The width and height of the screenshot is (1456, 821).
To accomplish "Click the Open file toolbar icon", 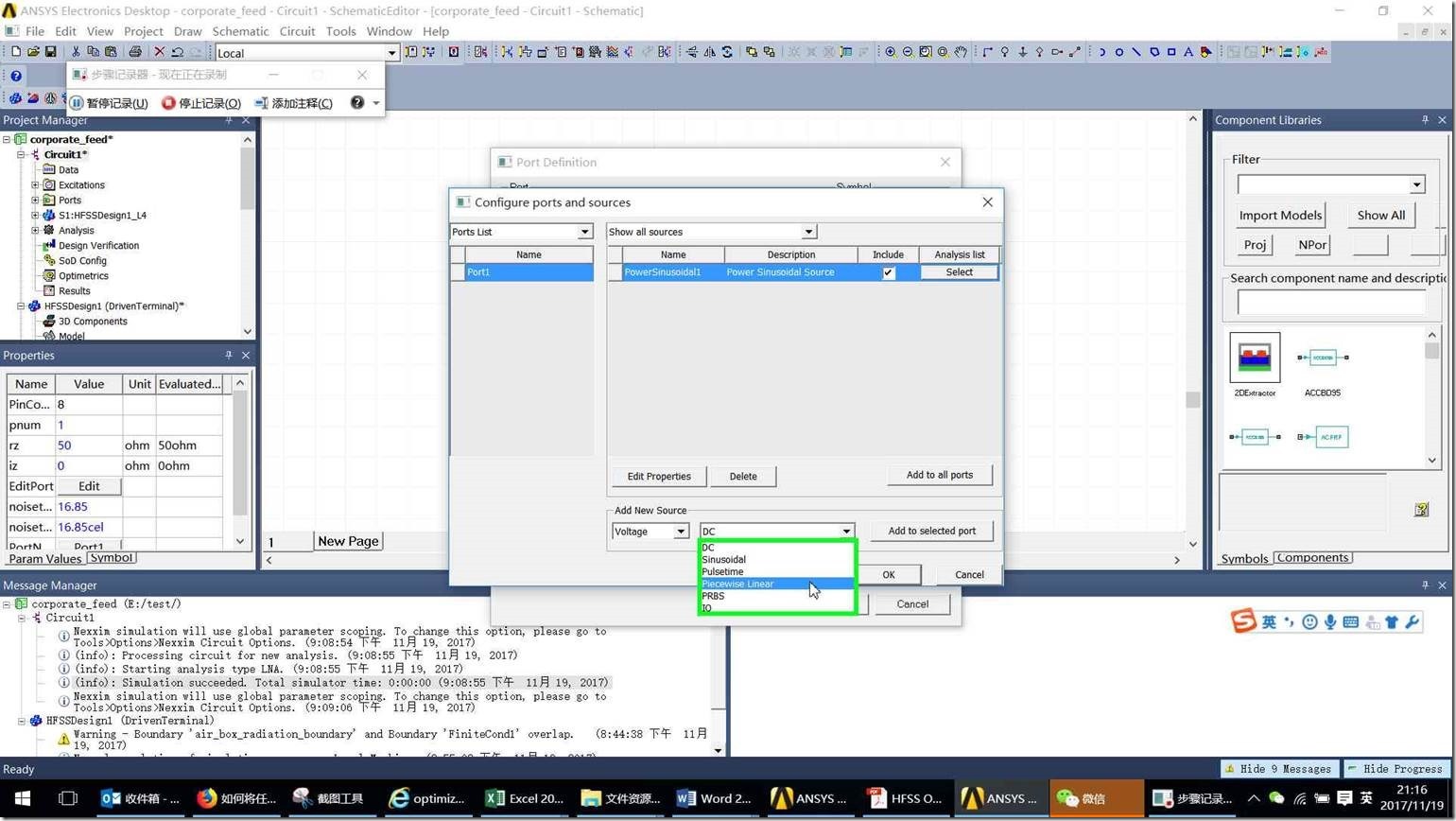I will [x=33, y=52].
